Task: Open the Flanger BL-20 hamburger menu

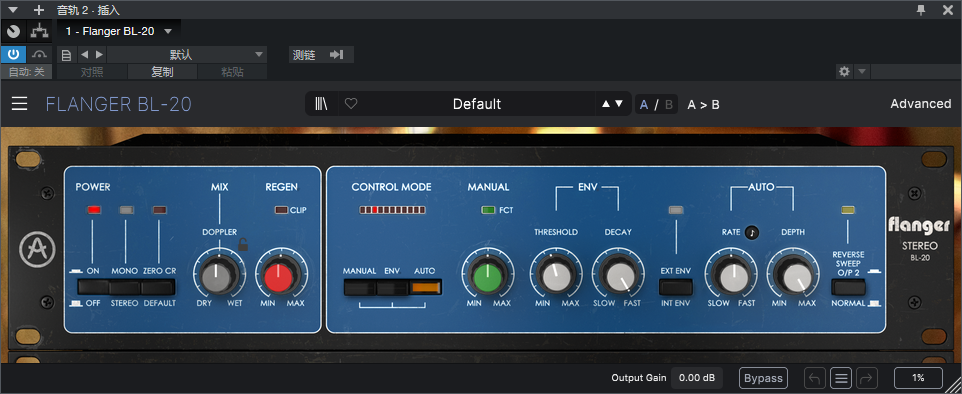Action: 20,104
